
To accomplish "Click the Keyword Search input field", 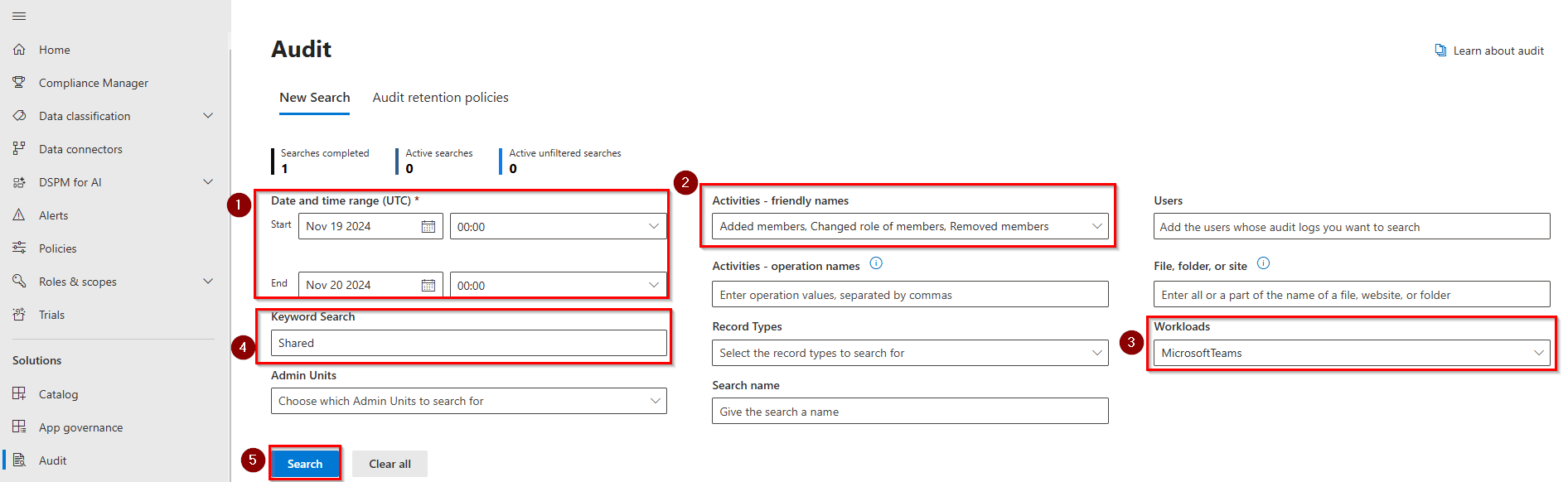I will click(x=468, y=344).
